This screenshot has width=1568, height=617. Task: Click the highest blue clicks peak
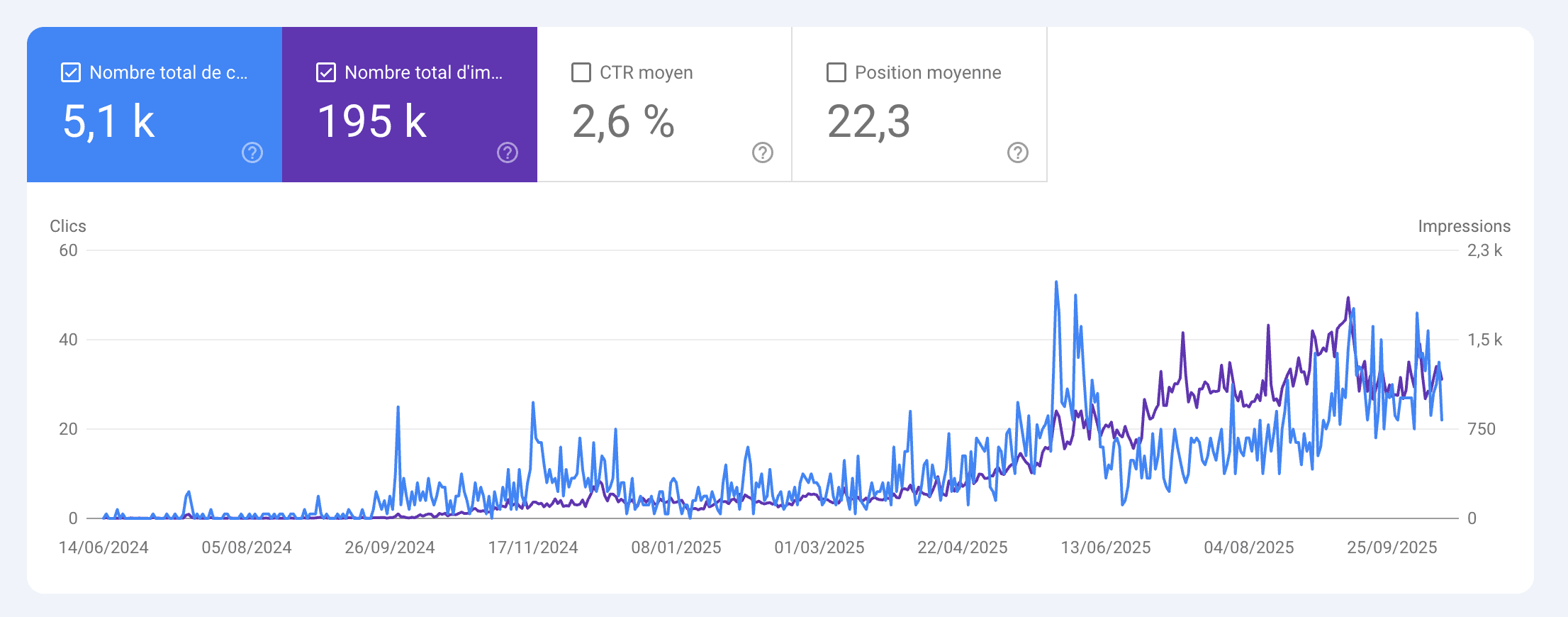tap(1056, 282)
